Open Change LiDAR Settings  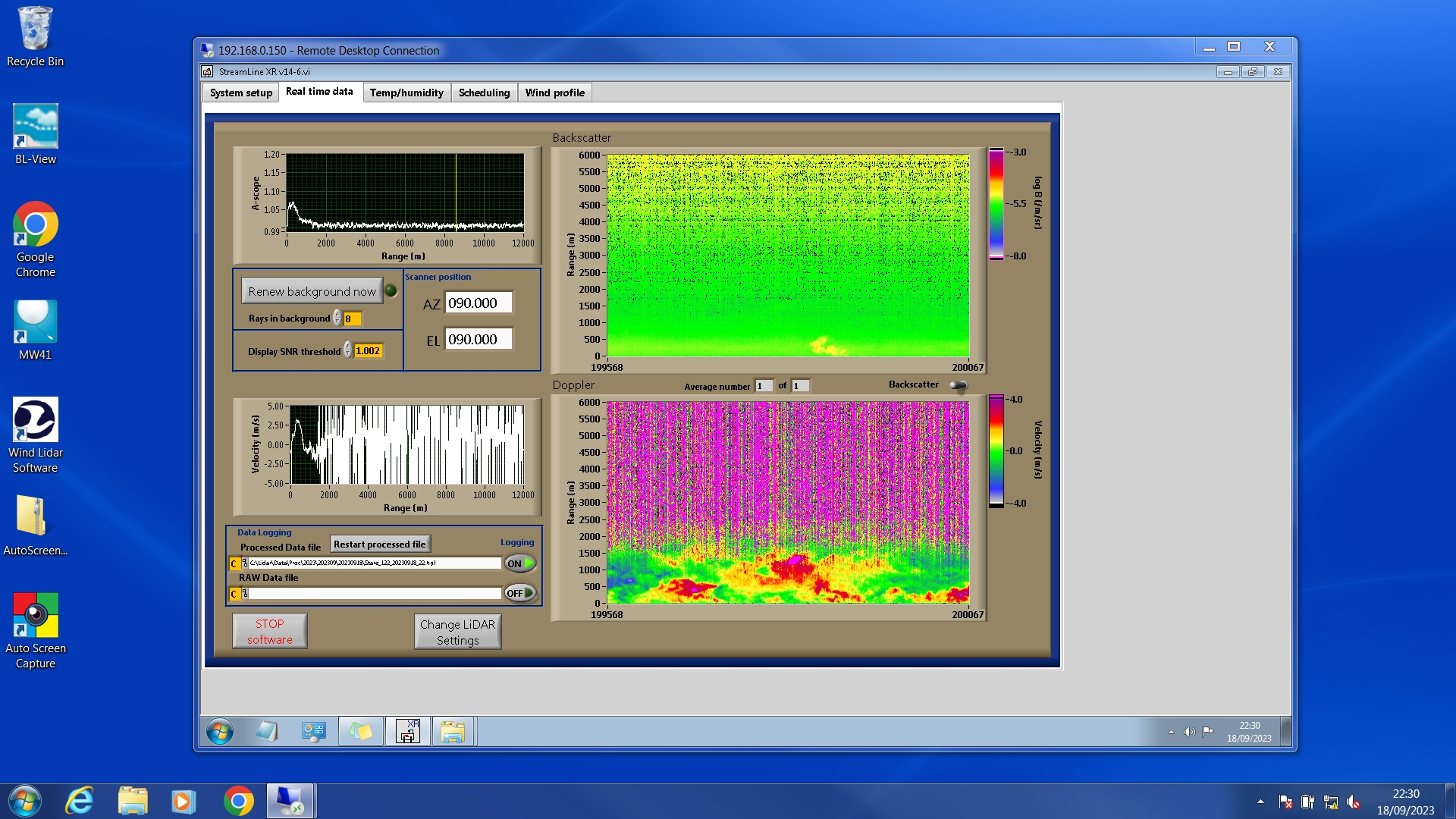tap(457, 632)
